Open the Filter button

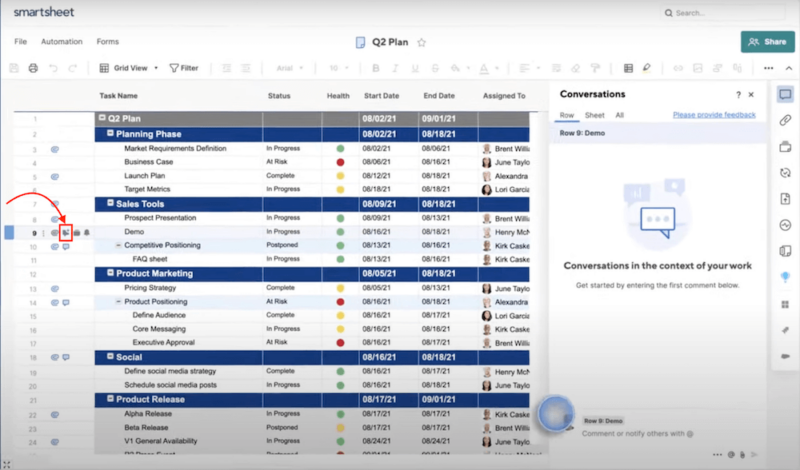pos(184,68)
